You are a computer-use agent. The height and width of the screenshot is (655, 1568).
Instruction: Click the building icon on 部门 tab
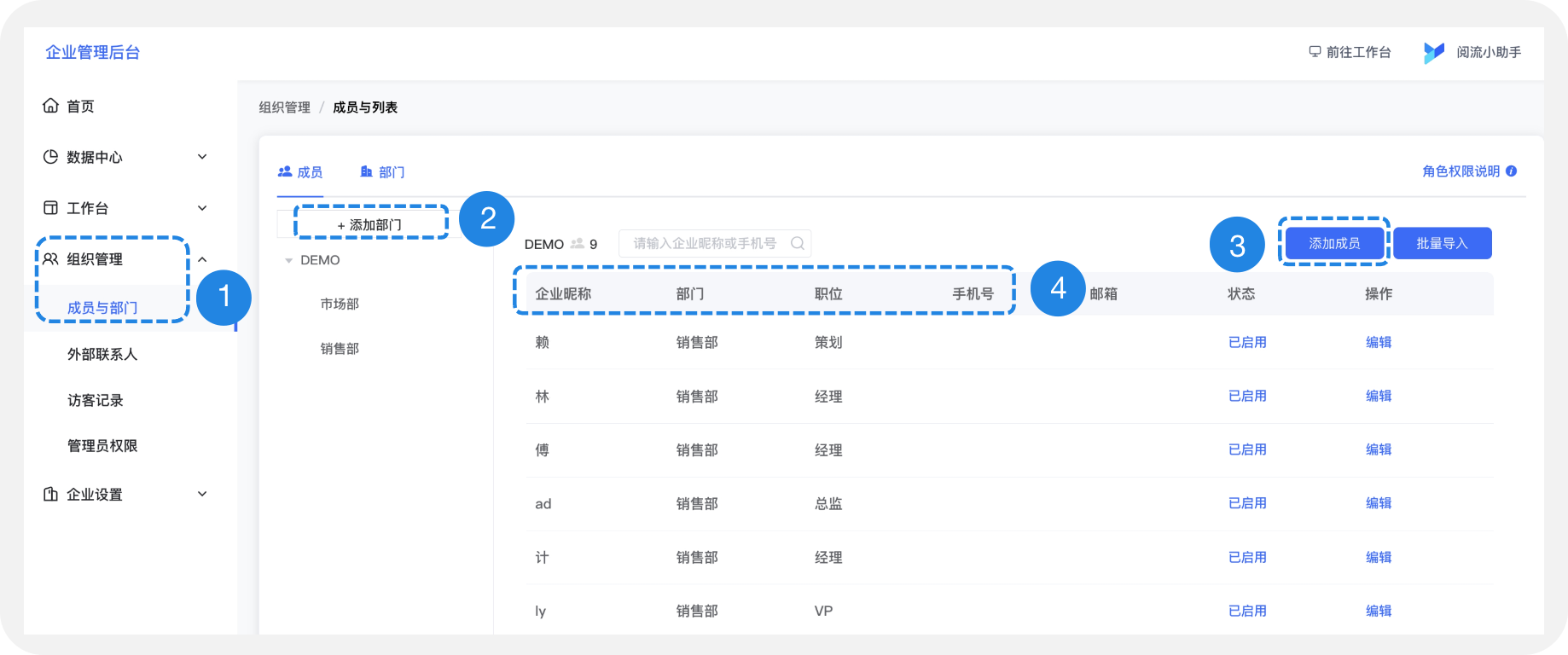[367, 171]
